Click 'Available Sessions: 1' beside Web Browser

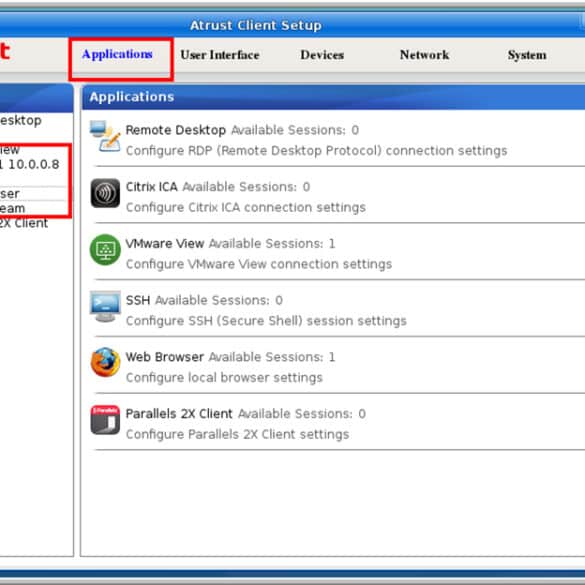[272, 357]
